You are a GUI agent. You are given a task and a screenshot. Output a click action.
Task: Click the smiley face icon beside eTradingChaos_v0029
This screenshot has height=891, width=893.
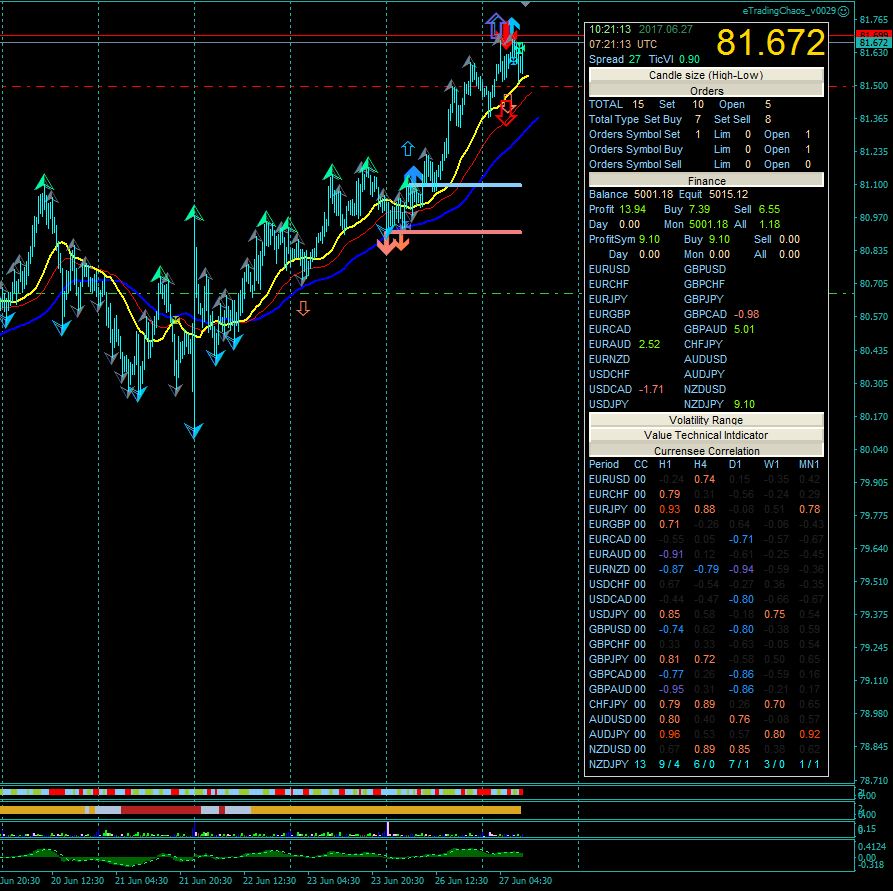coord(843,11)
